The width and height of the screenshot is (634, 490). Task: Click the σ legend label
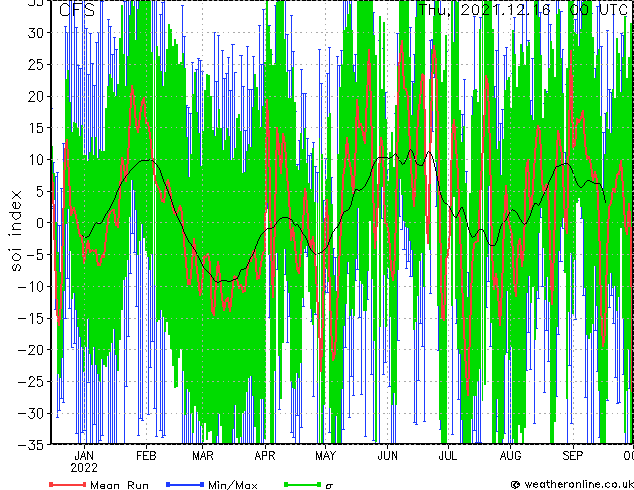[x=329, y=486]
